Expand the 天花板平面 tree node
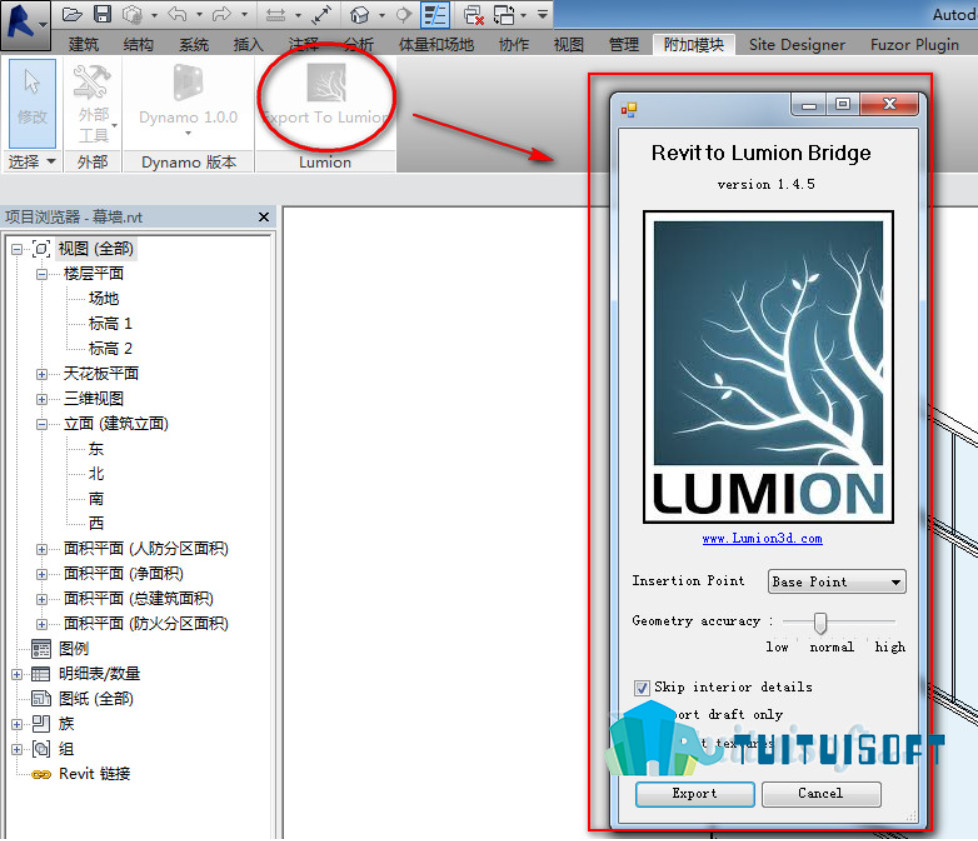 coord(42,374)
